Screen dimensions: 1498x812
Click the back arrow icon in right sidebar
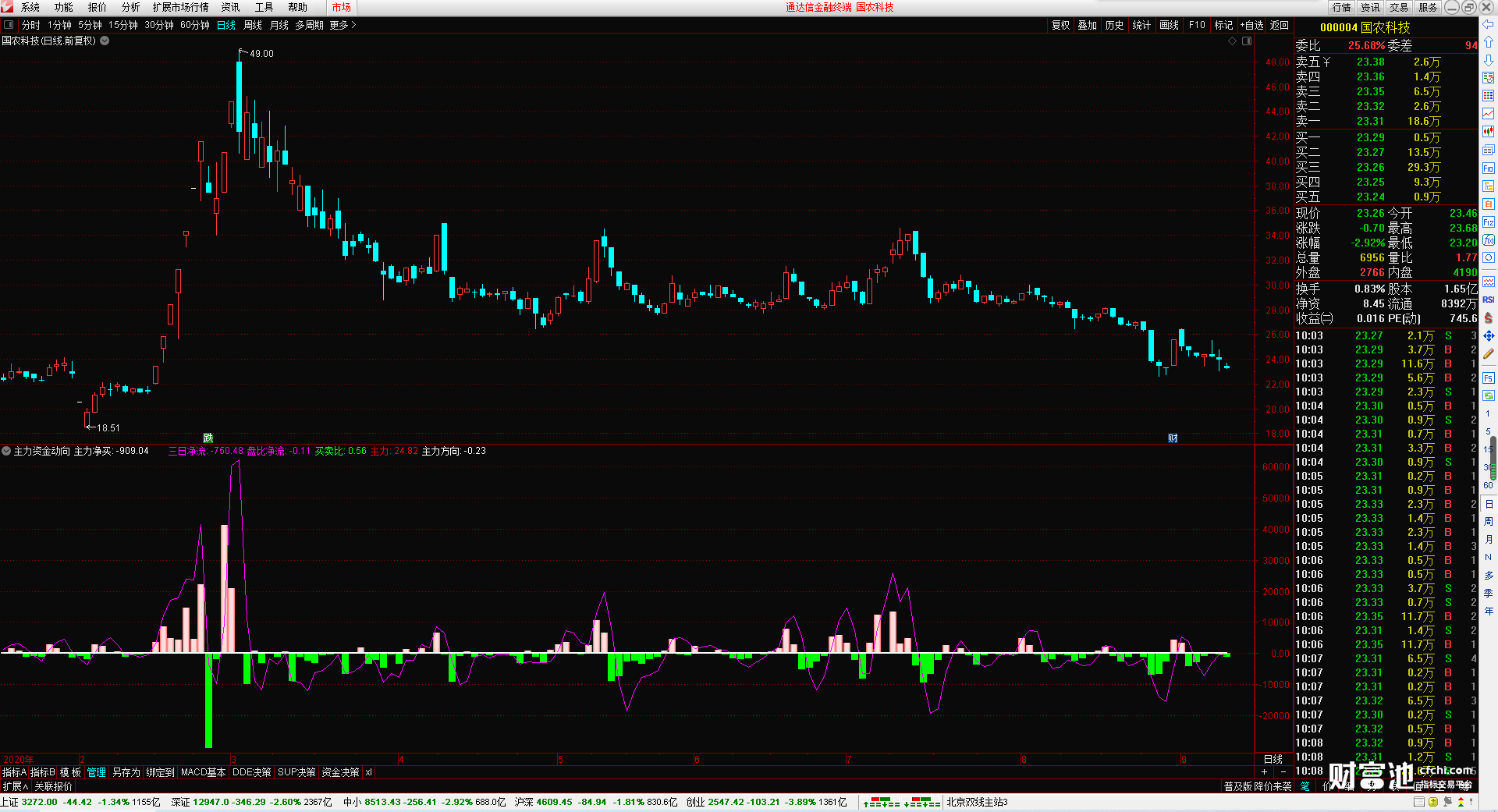click(1489, 25)
